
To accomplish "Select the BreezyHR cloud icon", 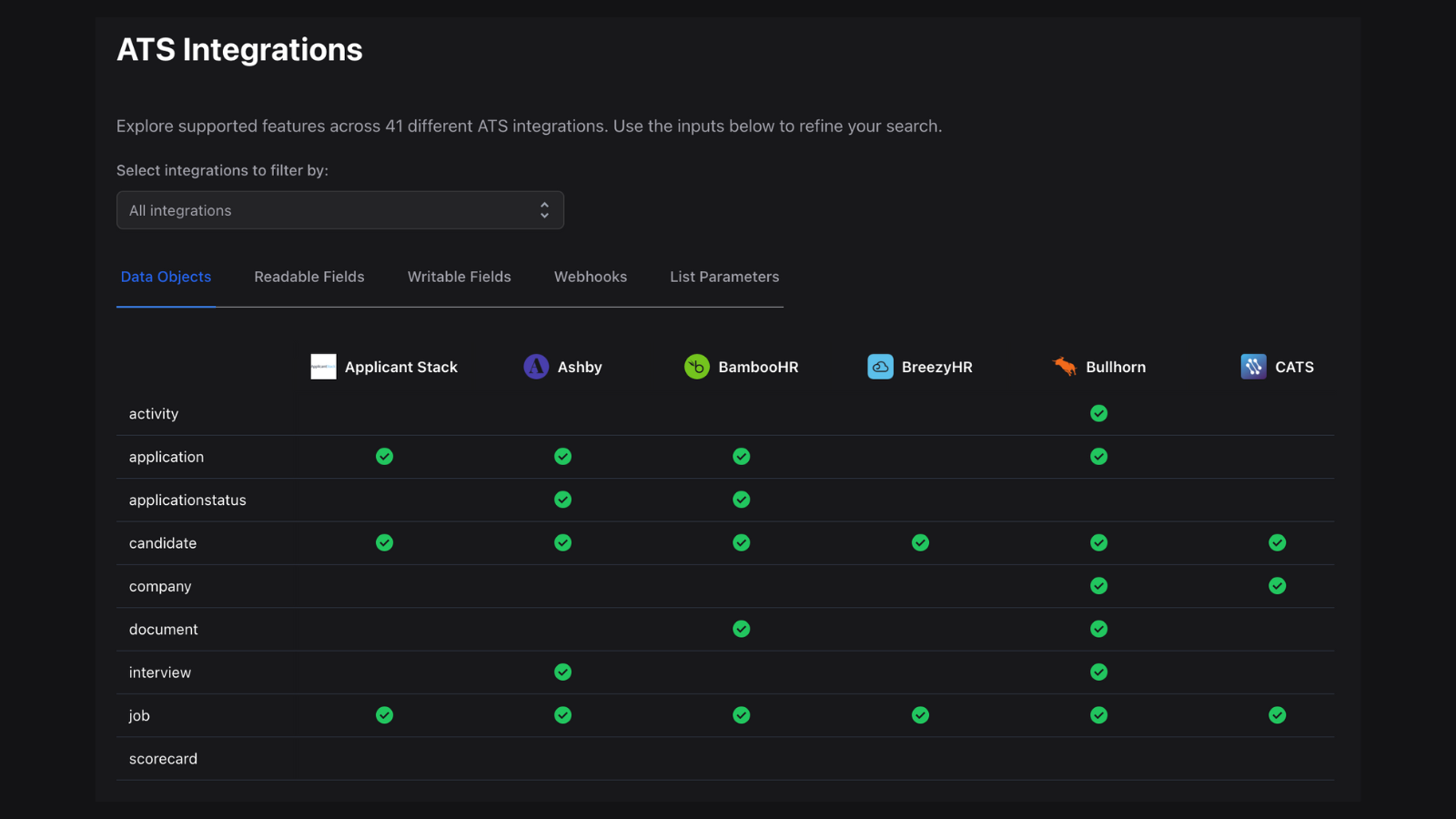I will [880, 366].
